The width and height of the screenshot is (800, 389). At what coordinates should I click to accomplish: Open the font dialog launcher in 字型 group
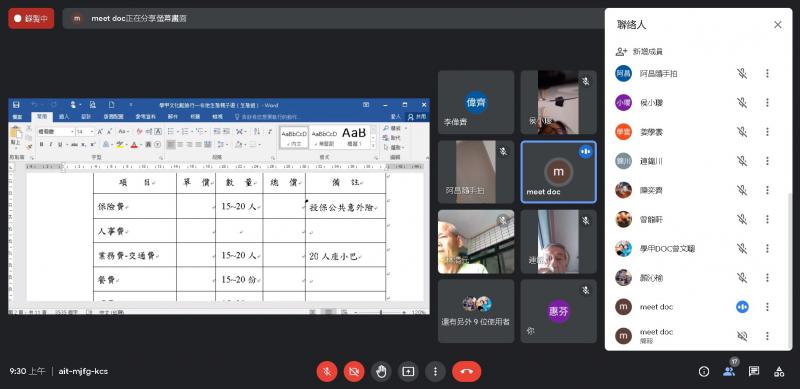click(x=161, y=158)
